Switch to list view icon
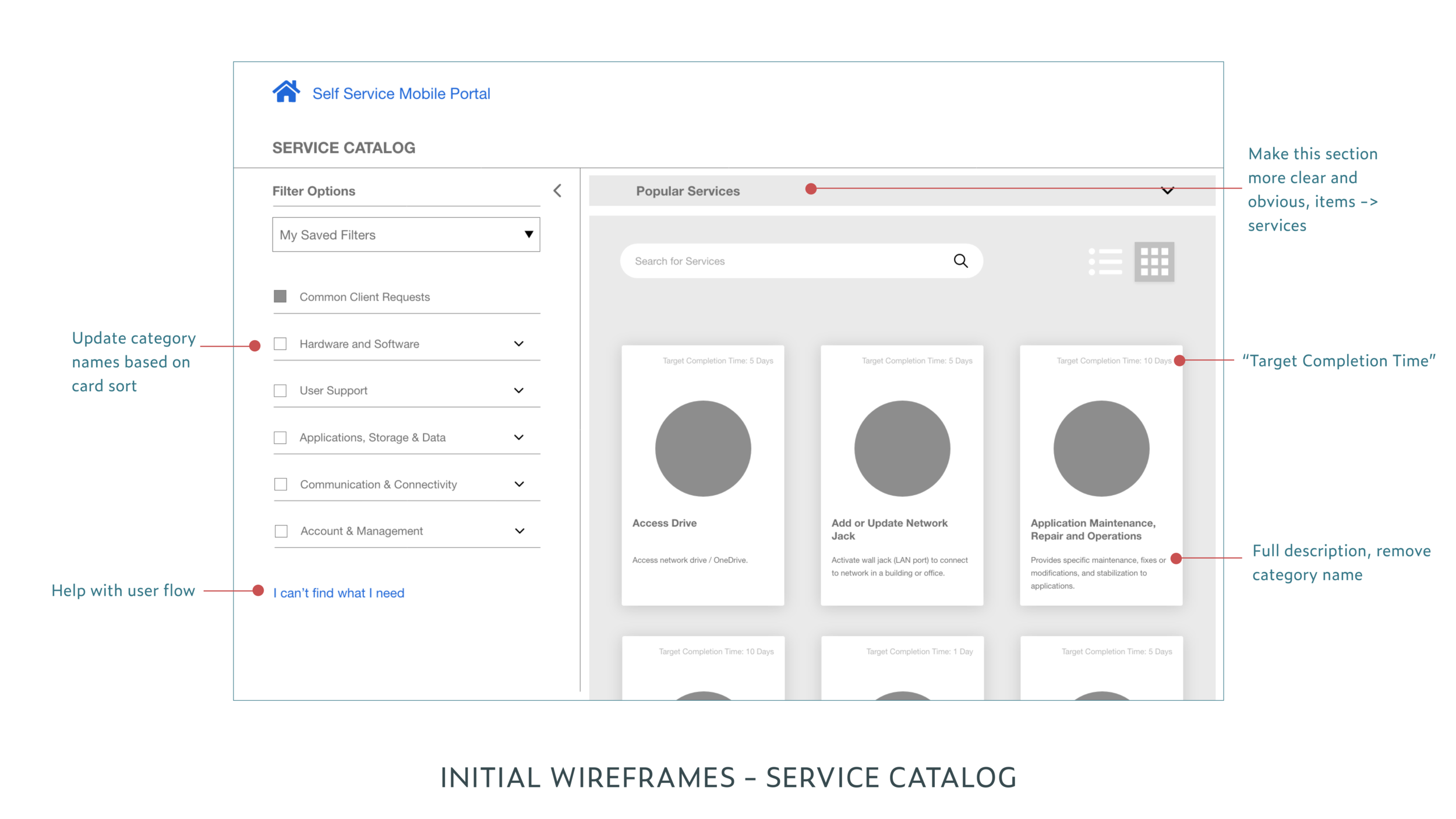 1105,262
